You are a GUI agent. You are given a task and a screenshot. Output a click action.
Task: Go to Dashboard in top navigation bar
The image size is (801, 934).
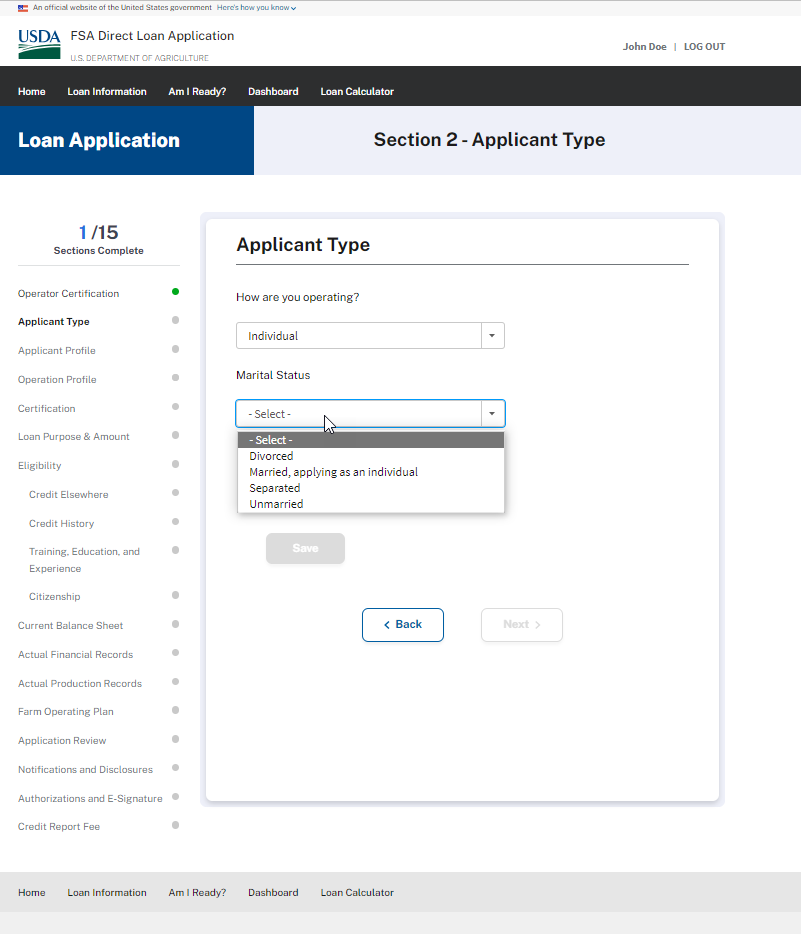coord(273,92)
